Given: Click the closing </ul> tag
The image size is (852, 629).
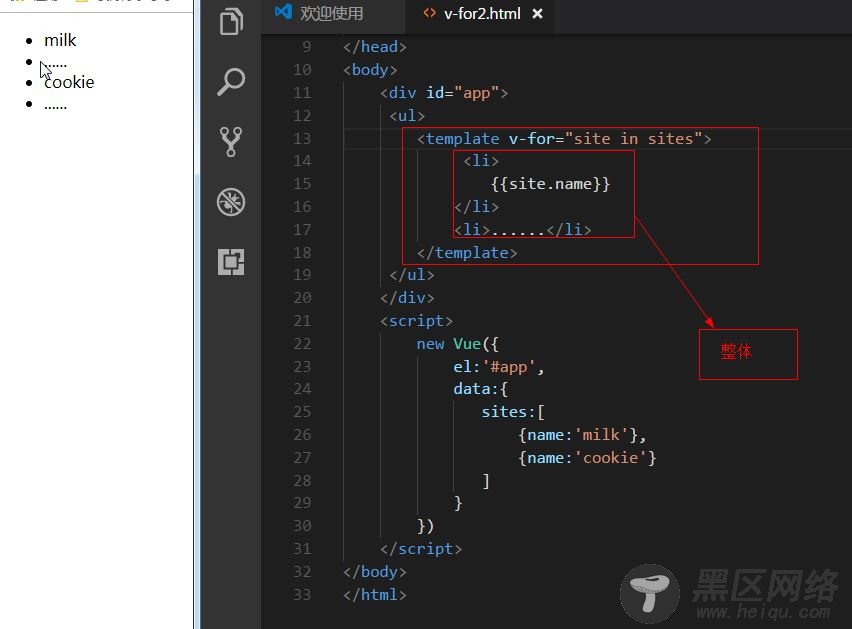Looking at the screenshot, I should point(412,275).
